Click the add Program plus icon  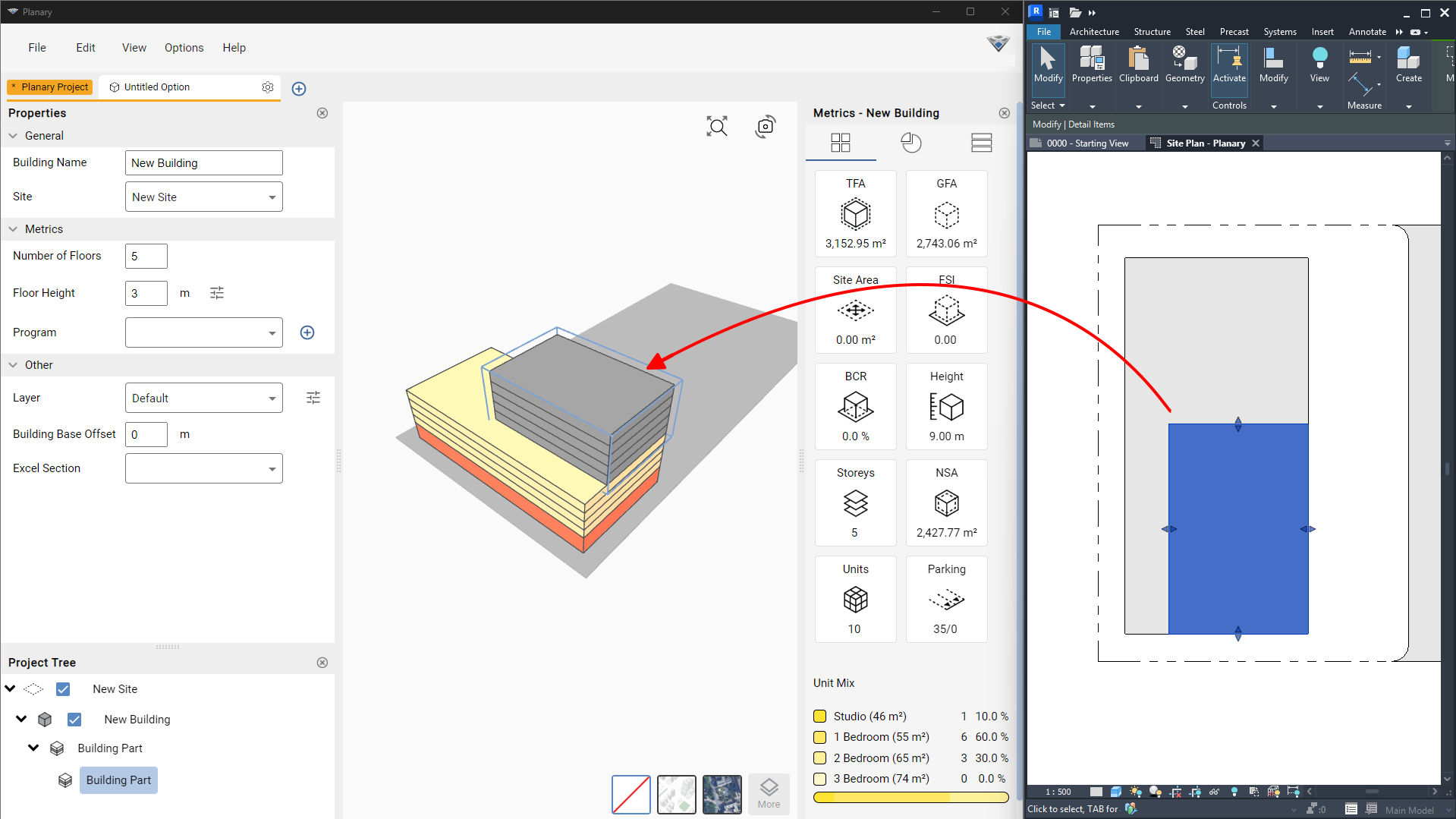[x=307, y=332]
